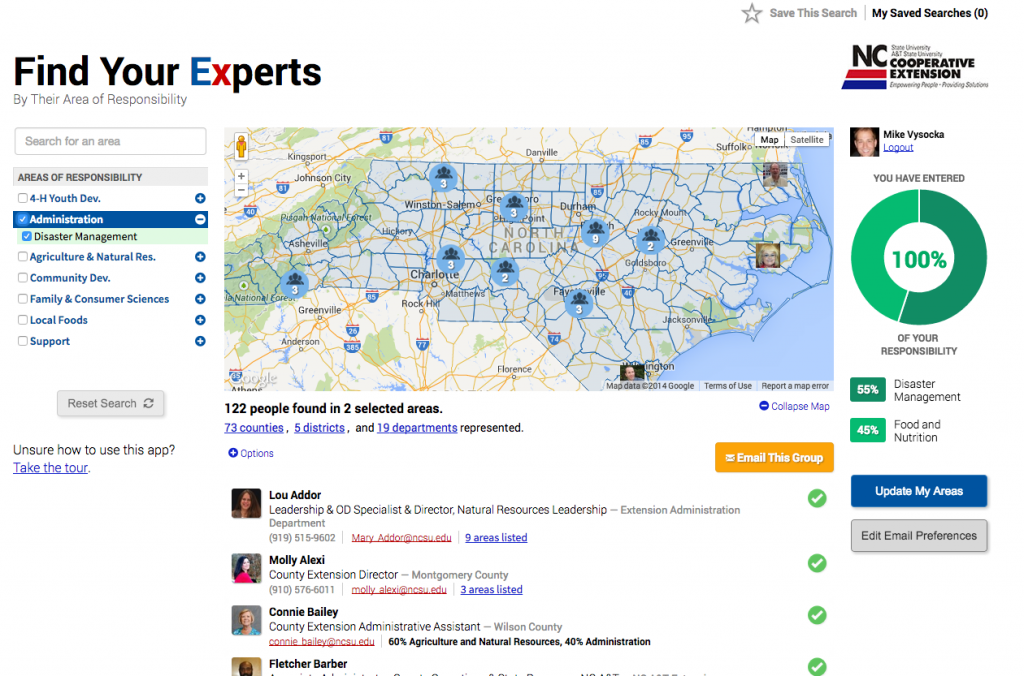The height and width of the screenshot is (676, 1024).
Task: Expand the Options section
Action: 251,453
